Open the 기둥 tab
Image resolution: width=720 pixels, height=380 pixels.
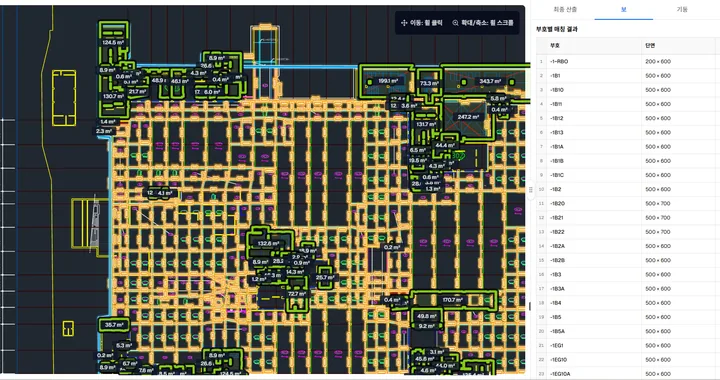(682, 9)
